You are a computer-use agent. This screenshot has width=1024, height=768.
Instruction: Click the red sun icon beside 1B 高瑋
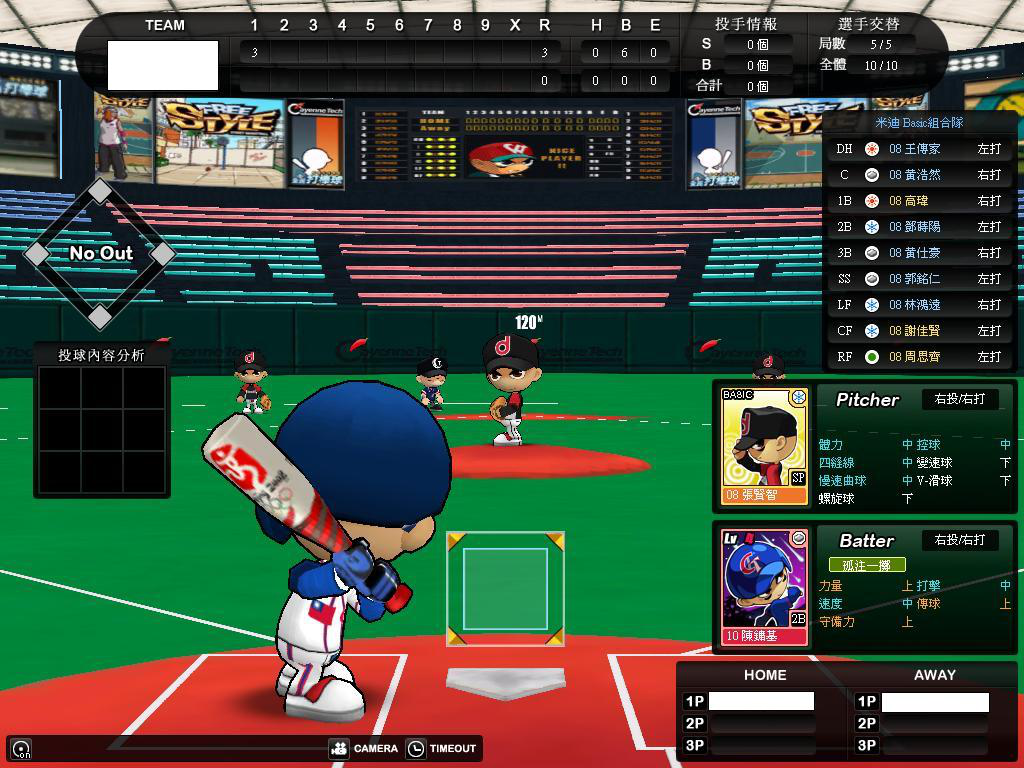pyautogui.click(x=872, y=201)
